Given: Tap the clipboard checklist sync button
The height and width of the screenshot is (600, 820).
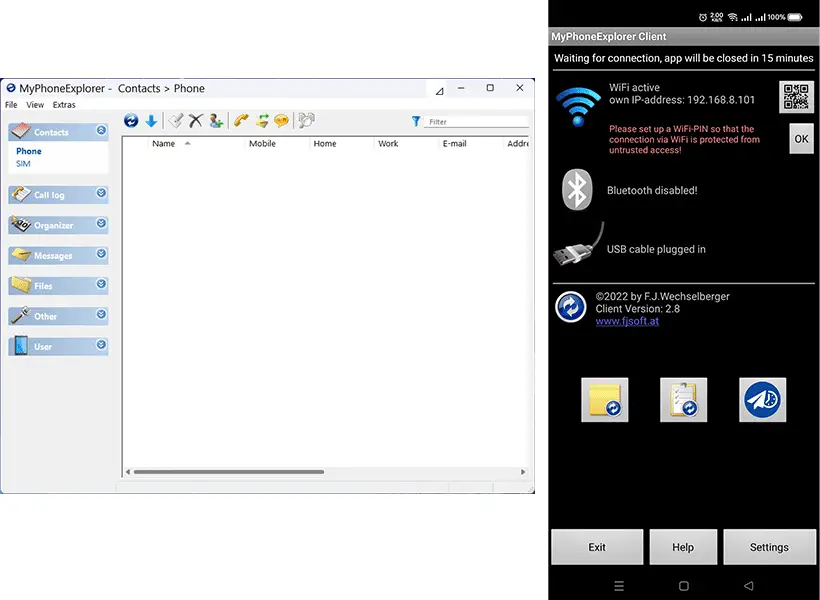Looking at the screenshot, I should pos(684,400).
